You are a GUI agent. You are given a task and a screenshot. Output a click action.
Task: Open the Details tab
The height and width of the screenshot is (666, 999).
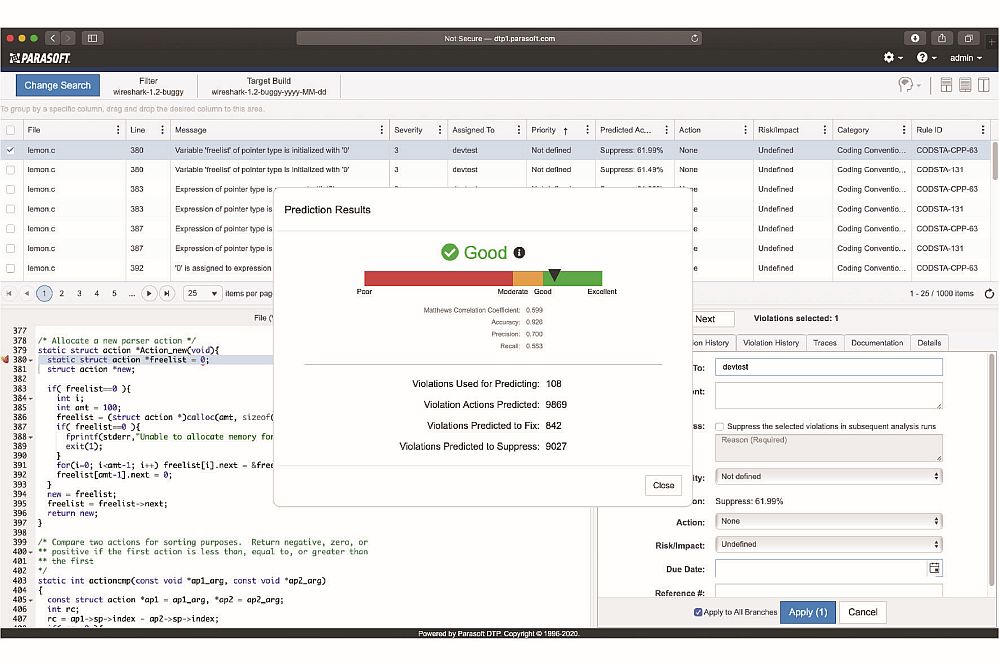tap(929, 343)
